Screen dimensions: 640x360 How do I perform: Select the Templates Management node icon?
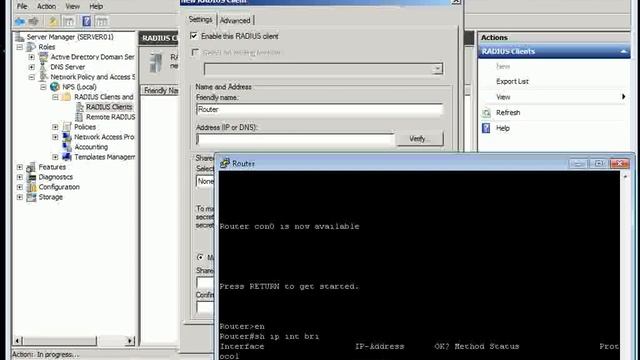click(x=67, y=157)
